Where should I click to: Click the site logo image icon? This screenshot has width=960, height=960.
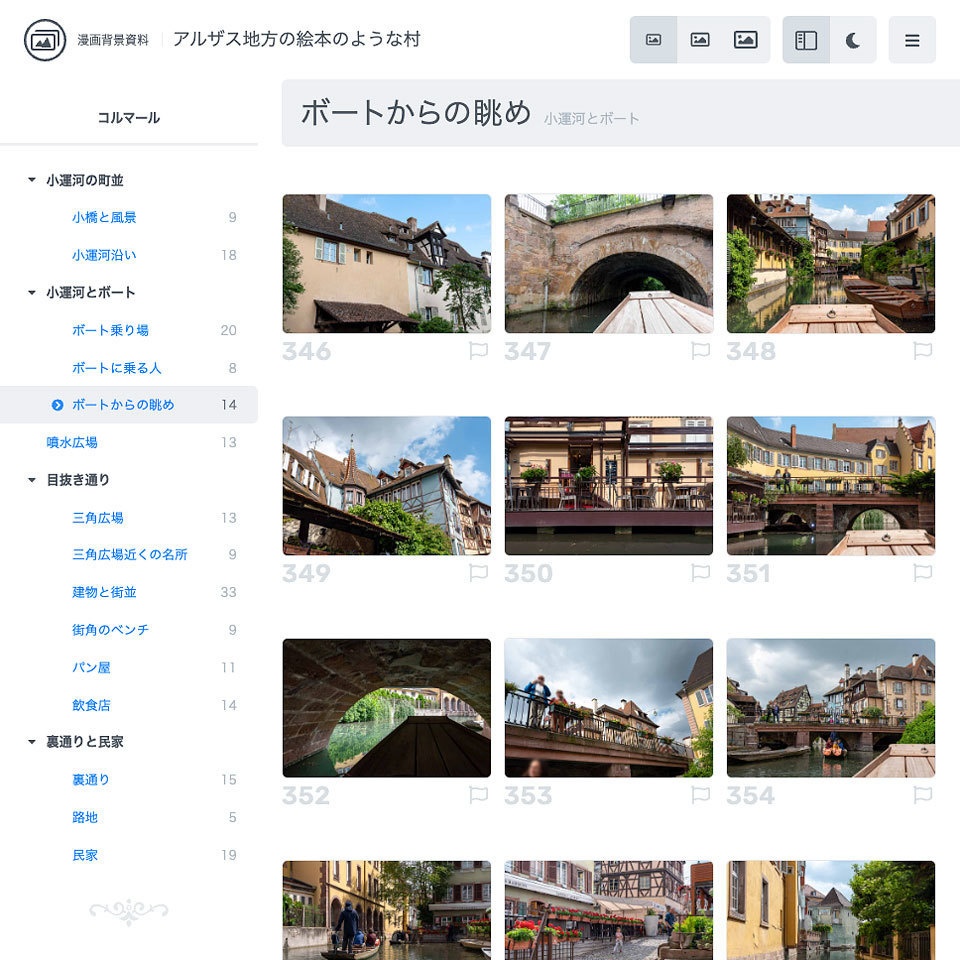(39, 39)
